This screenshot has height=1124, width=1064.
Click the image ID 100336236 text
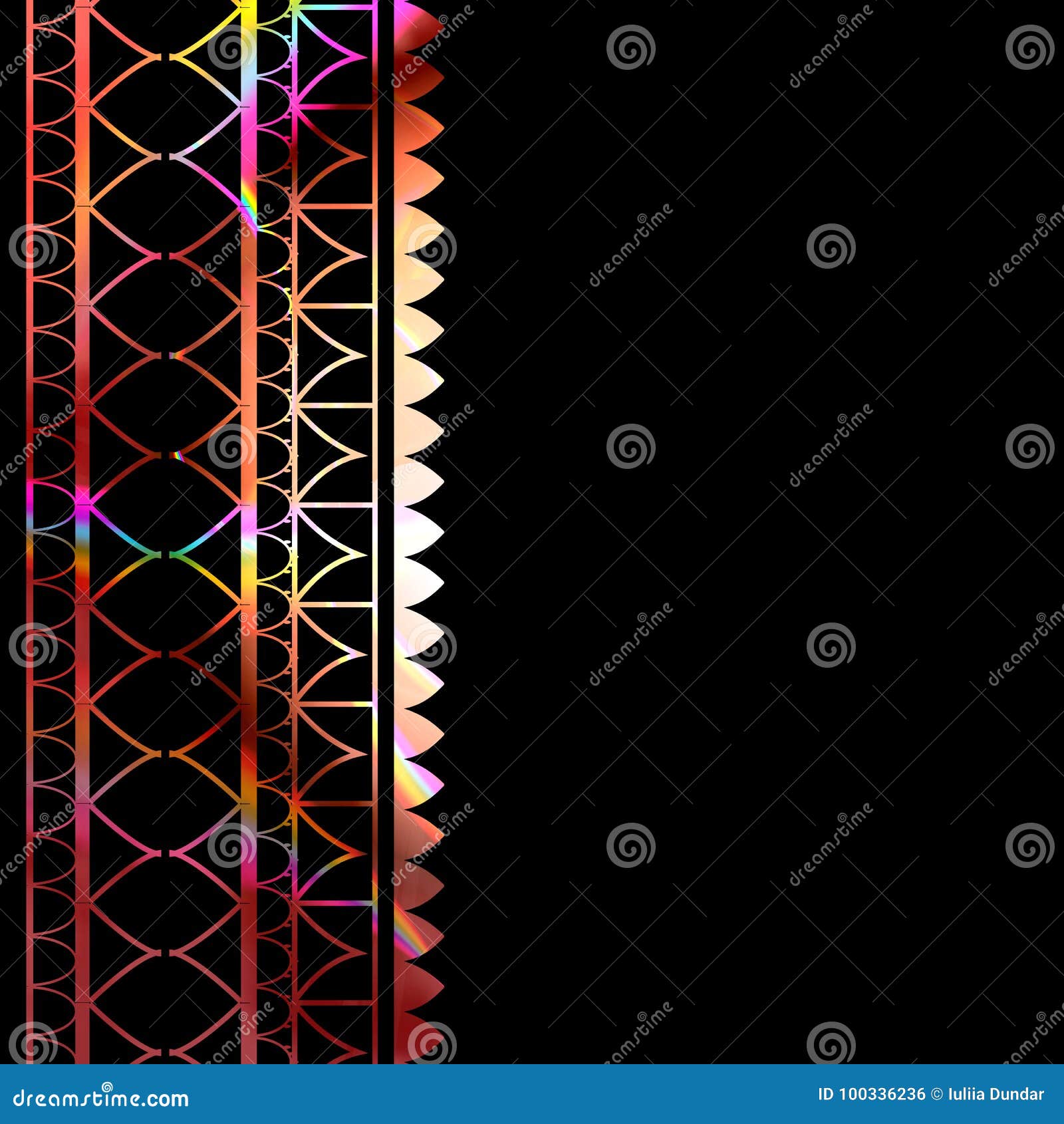pyautogui.click(x=871, y=1094)
